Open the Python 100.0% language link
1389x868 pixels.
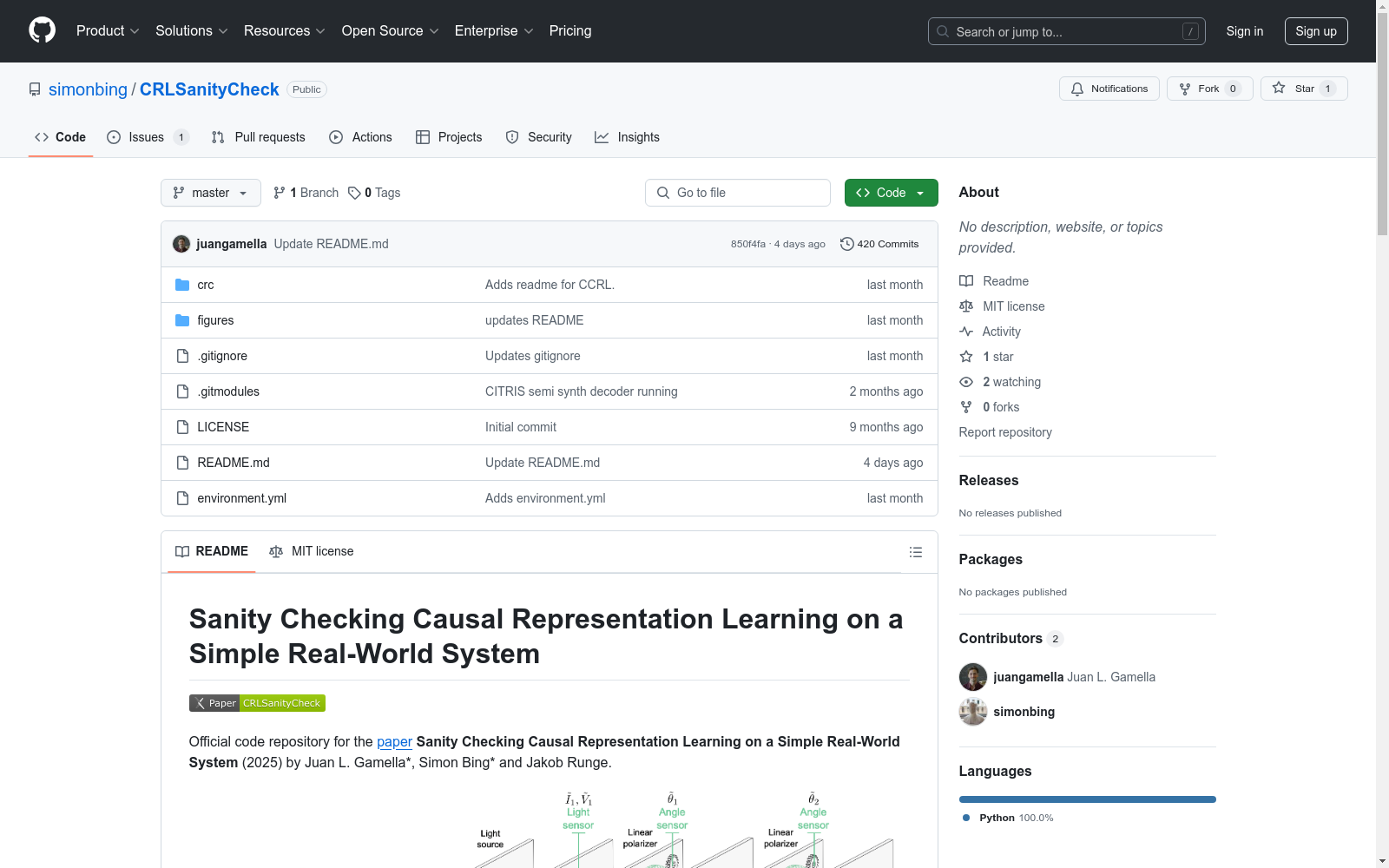1007,818
